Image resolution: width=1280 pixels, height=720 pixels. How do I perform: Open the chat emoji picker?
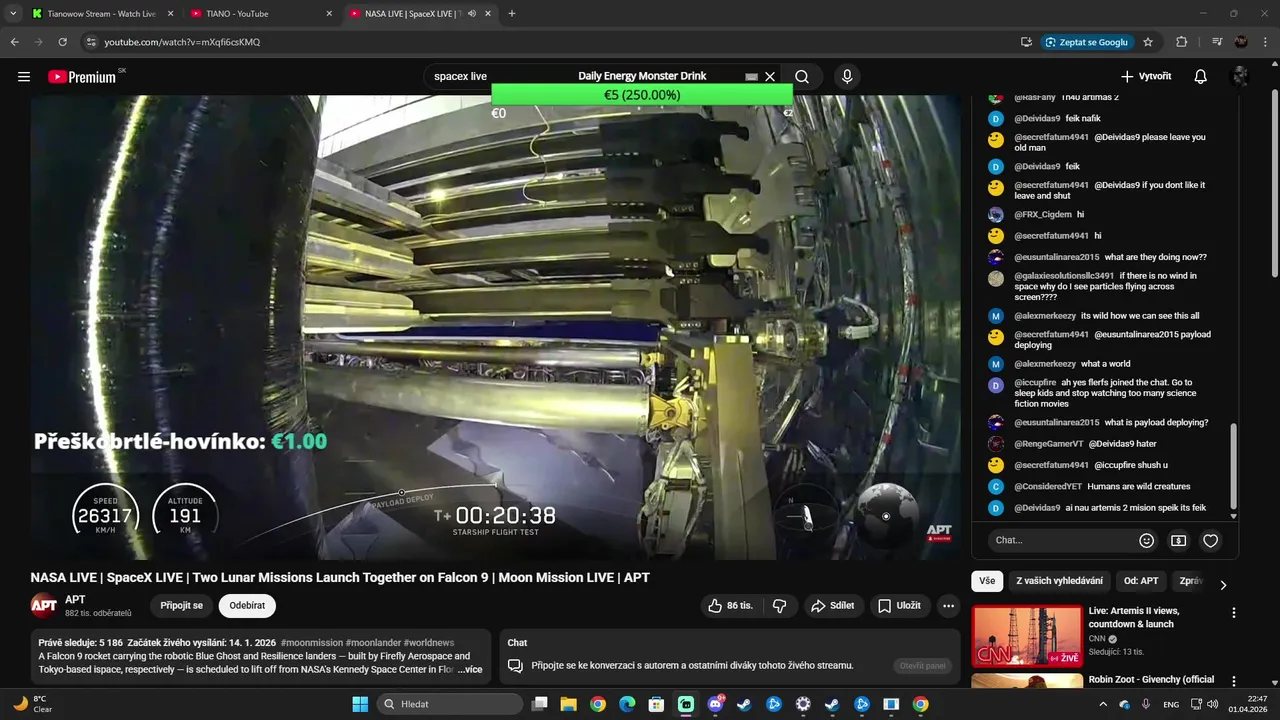pos(1147,540)
